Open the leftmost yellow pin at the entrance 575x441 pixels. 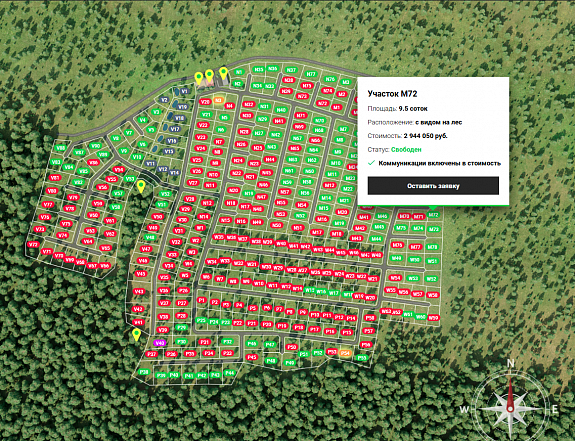(199, 78)
